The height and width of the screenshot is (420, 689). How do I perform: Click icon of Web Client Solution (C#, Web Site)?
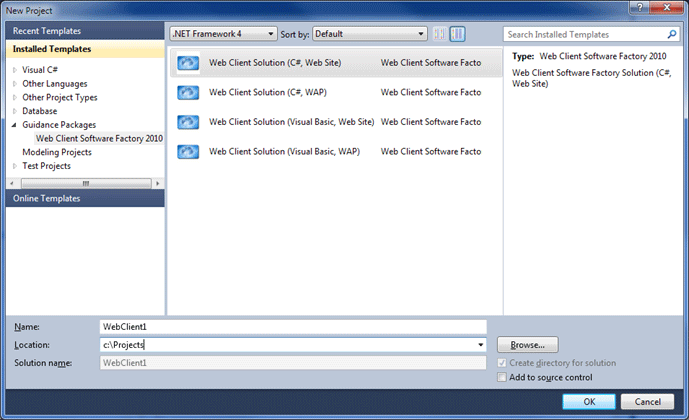pos(188,63)
